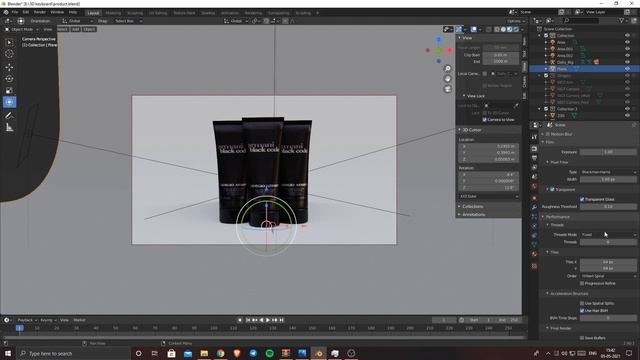Switch viewport to rendered shading sphere
Screen dimensions: 640x360
(x=516, y=29)
